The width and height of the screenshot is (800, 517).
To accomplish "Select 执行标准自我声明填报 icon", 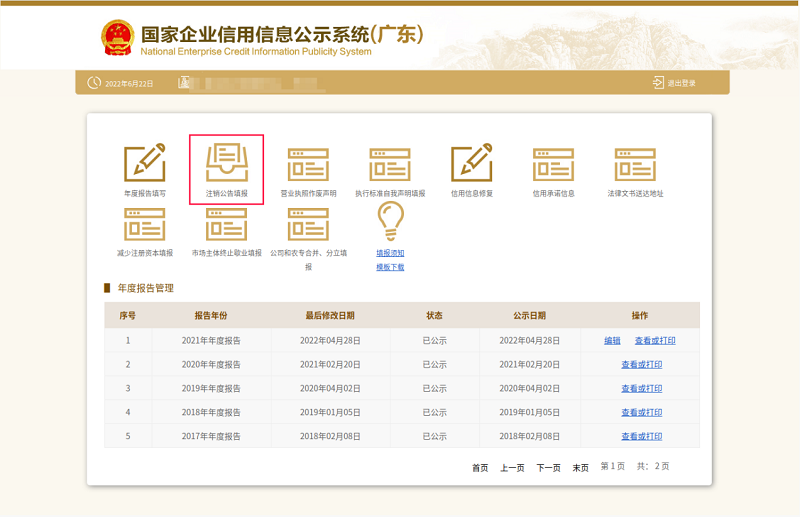I will pos(390,164).
